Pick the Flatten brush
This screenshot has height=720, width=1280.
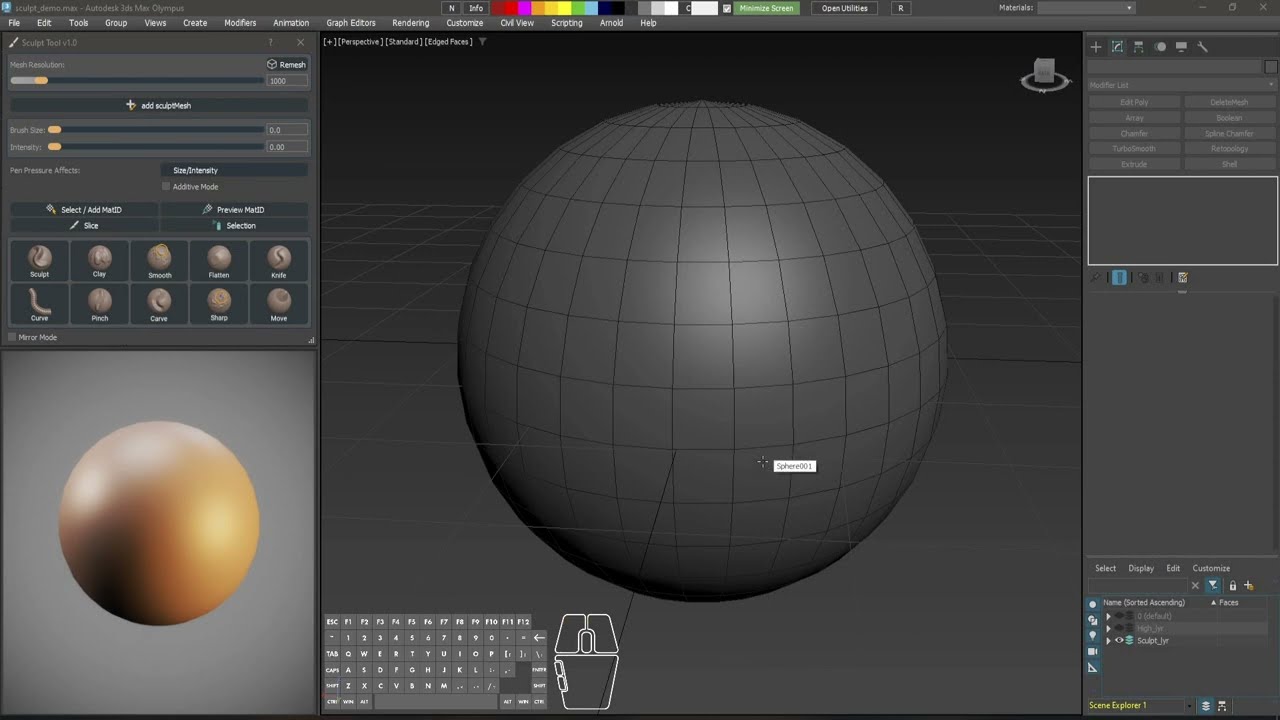point(219,261)
